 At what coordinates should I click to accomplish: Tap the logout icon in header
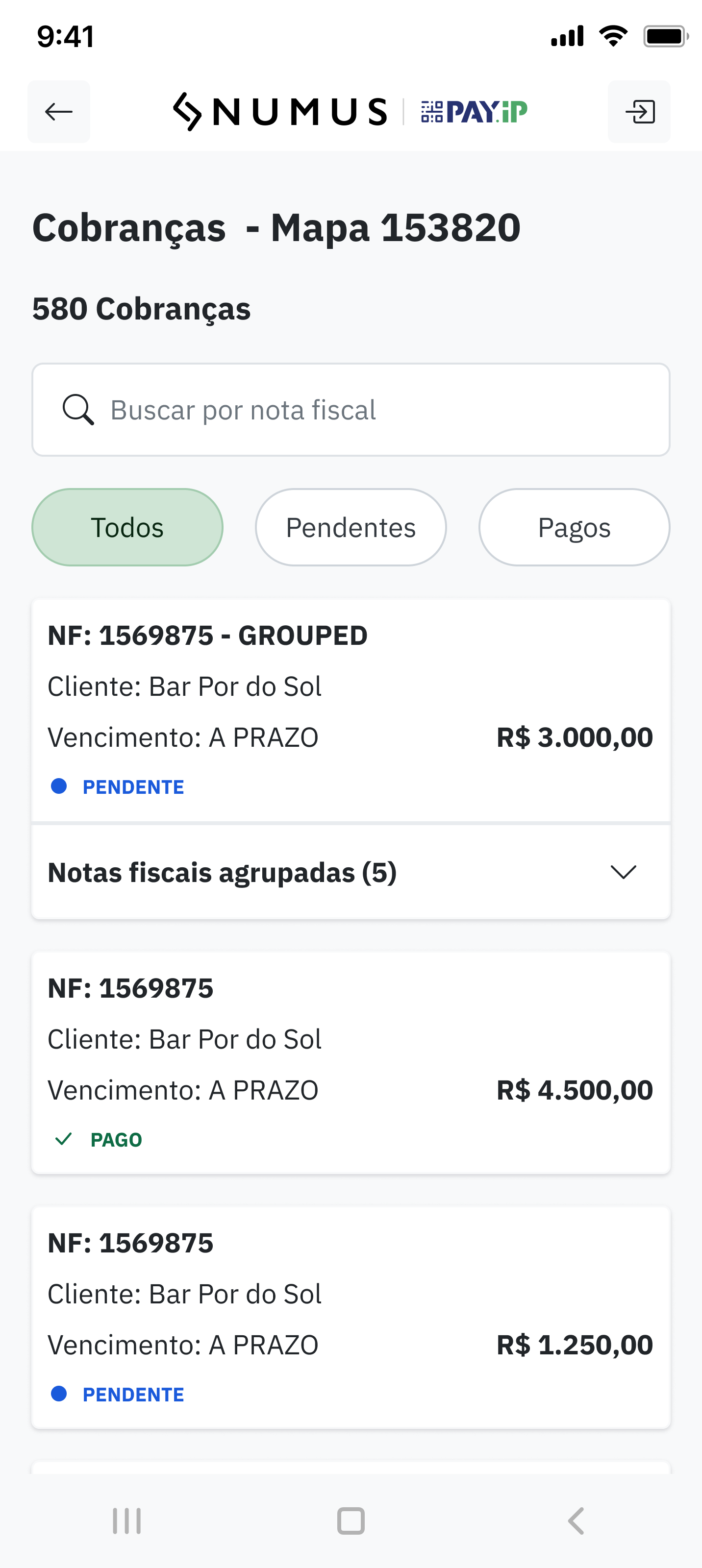(639, 112)
